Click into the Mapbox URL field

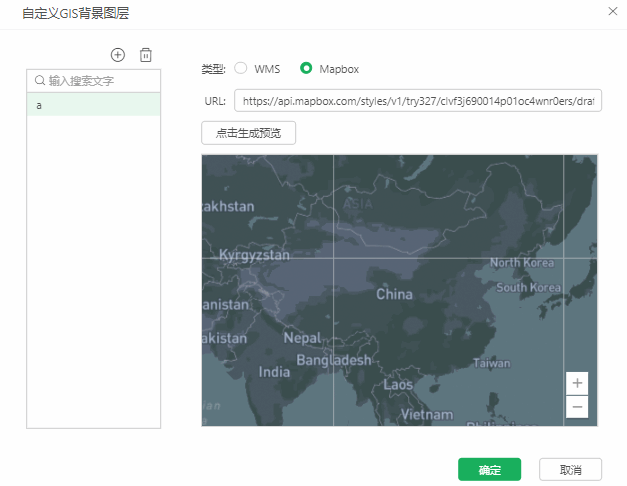(418, 101)
